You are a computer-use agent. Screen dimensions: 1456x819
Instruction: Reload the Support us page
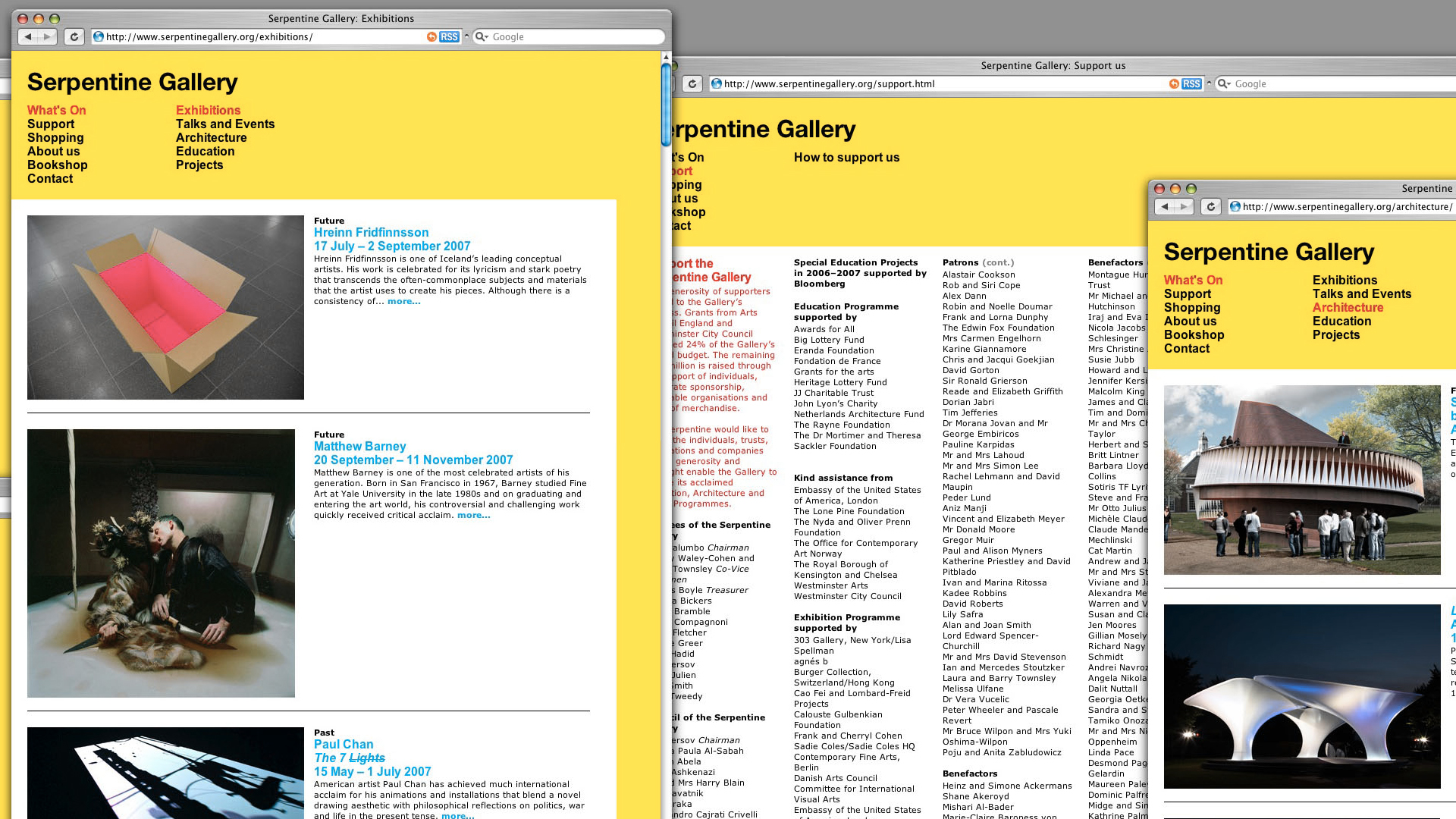click(x=692, y=84)
